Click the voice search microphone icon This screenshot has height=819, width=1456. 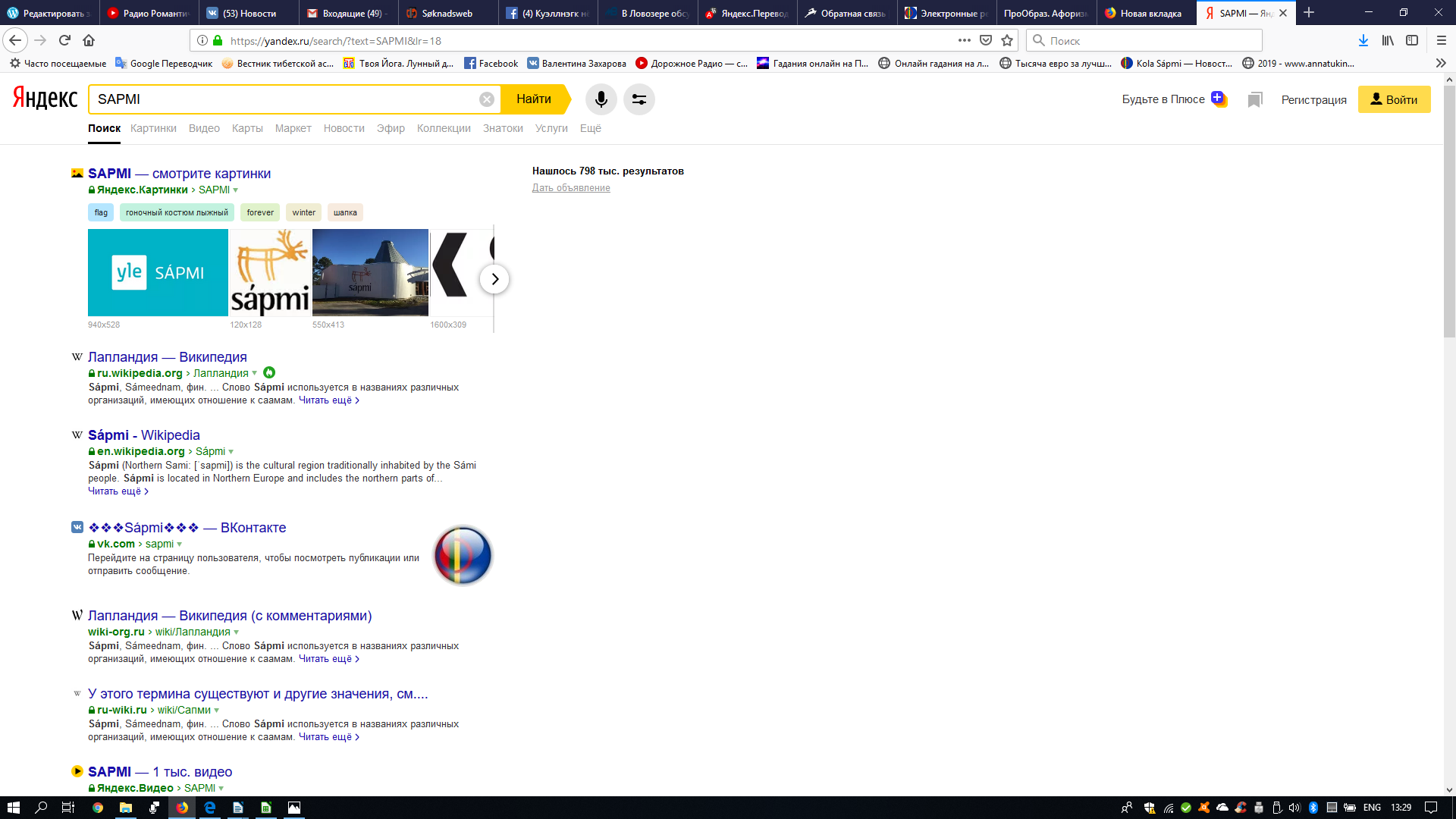pyautogui.click(x=601, y=99)
